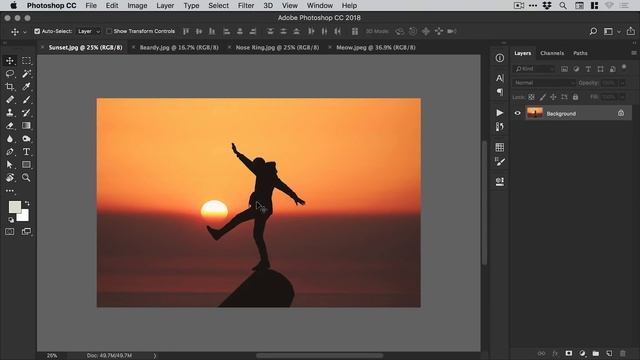Select the Rectangle shape tool
Screen dimensions: 640x360
26,164
